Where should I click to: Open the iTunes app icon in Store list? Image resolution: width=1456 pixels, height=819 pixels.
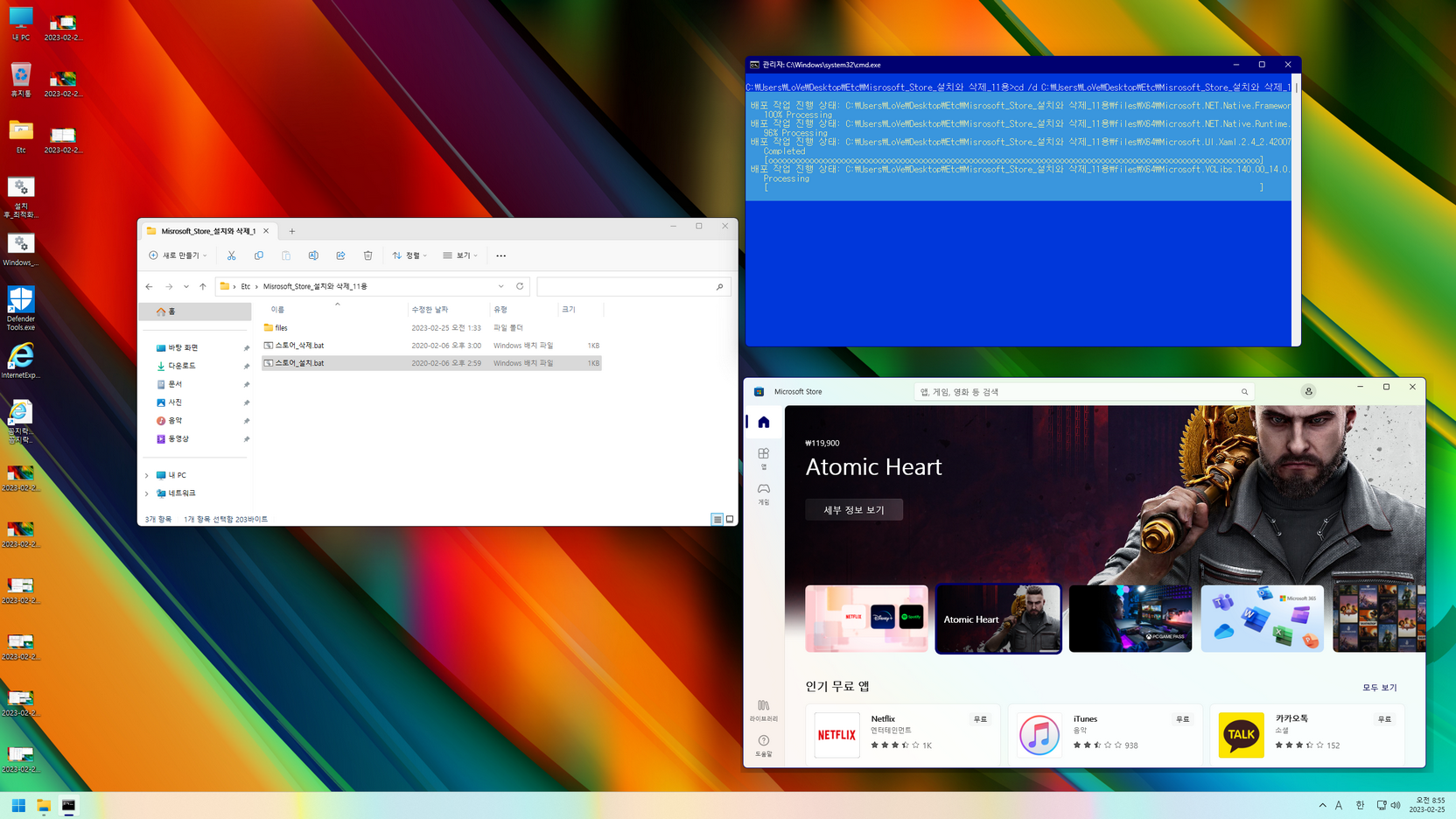[x=1039, y=735]
